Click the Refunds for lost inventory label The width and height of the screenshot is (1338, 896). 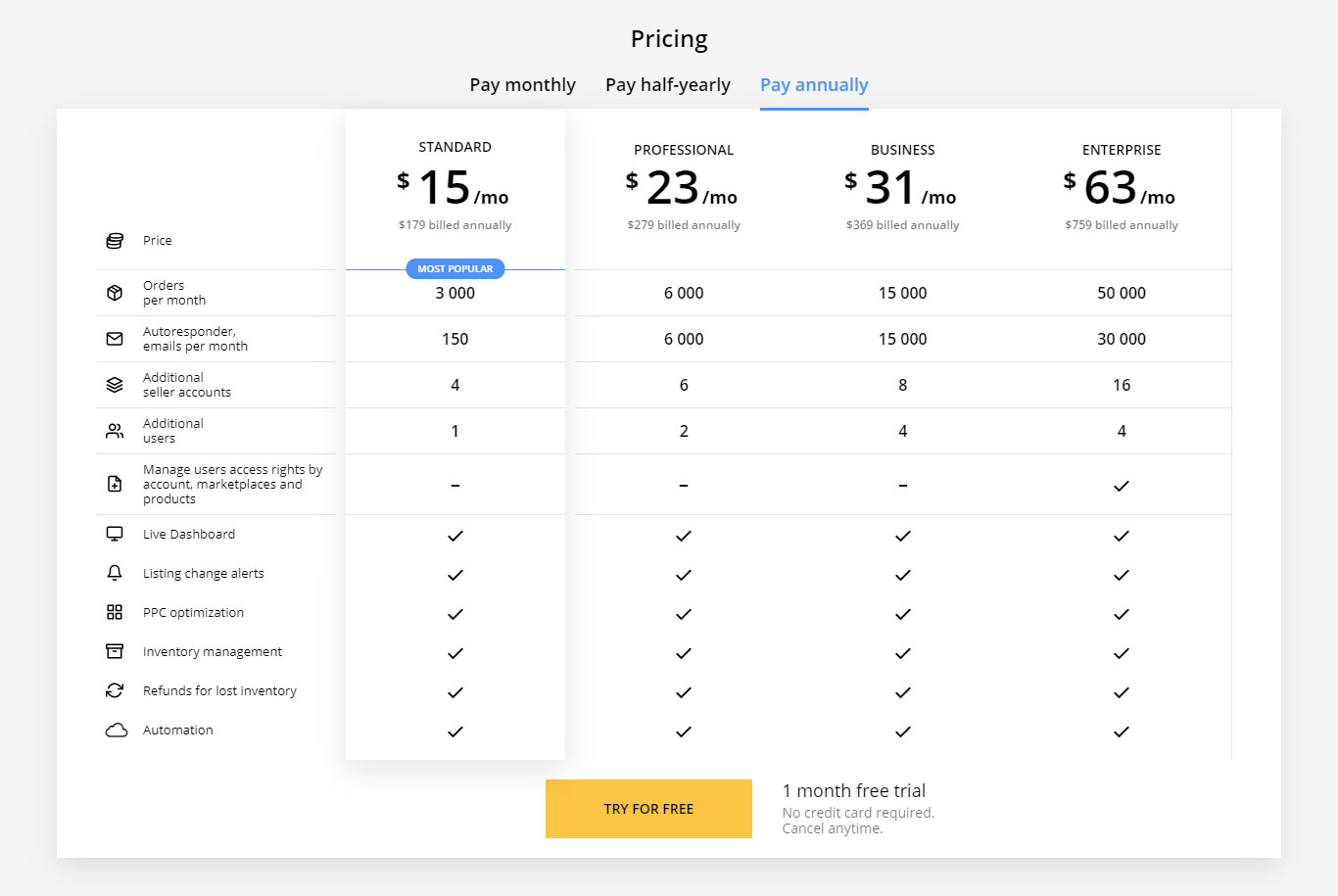coord(219,690)
